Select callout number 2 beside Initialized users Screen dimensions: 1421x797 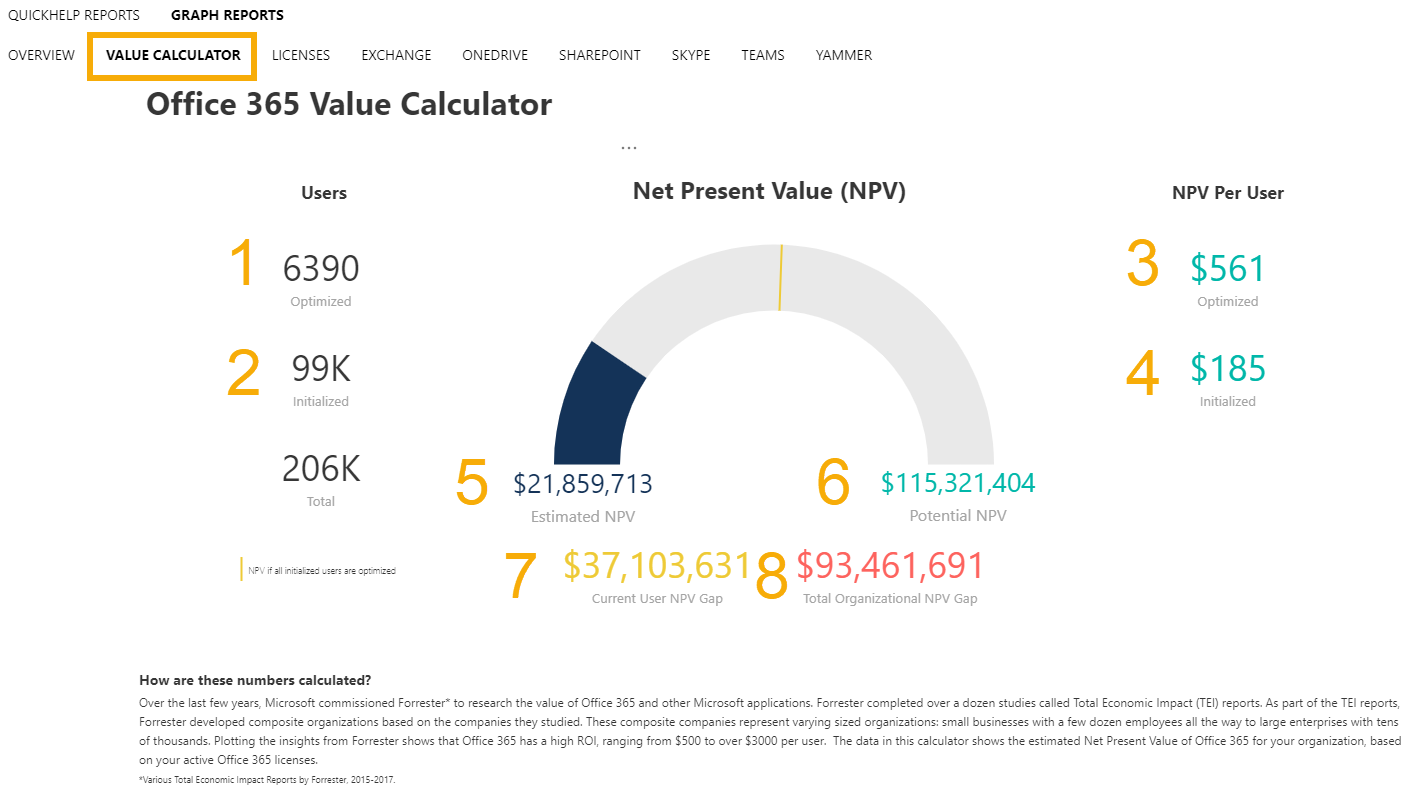click(243, 373)
